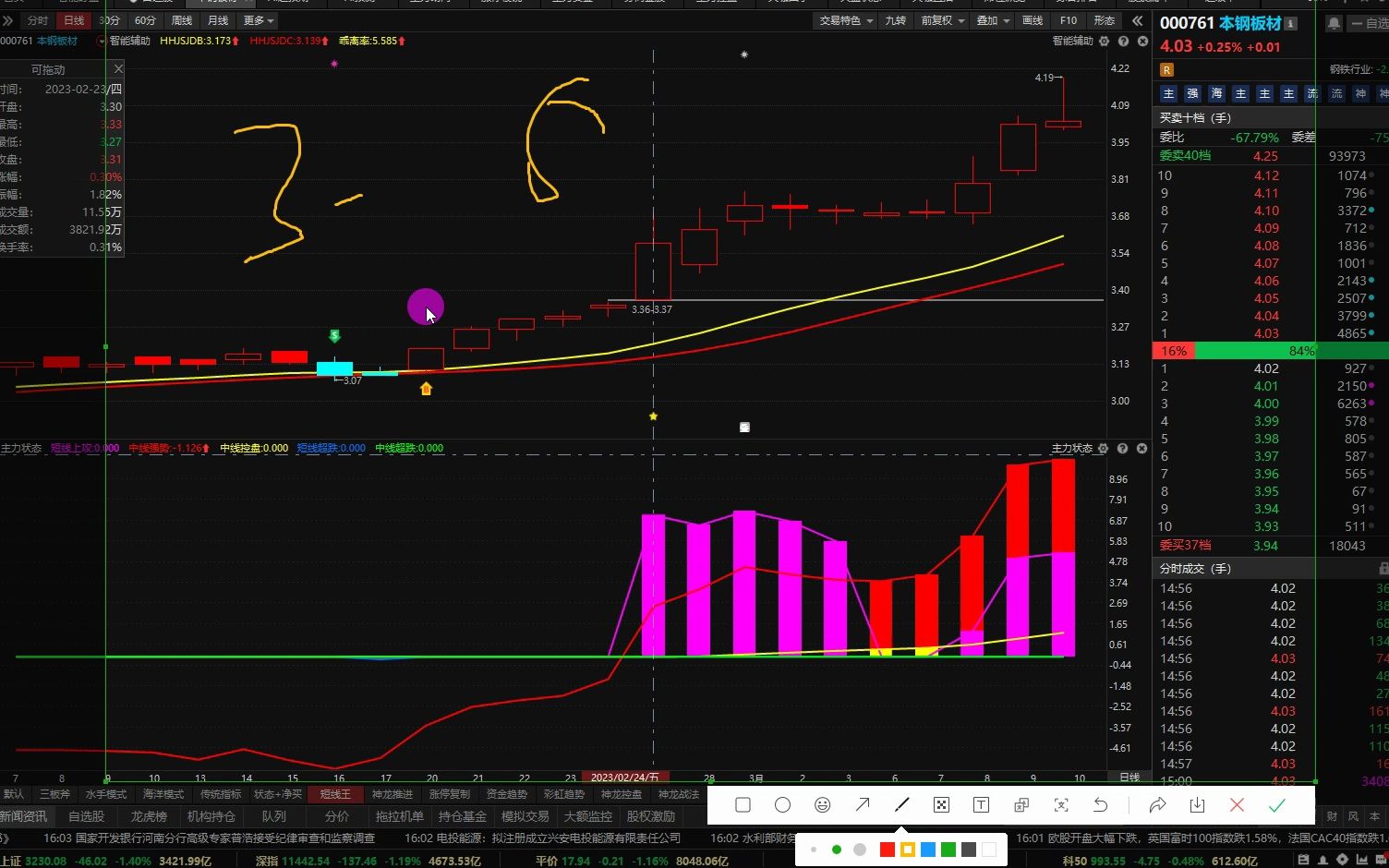Viewport: 1389px width, 868px height.
Task: Select the rectangle annotation tool
Action: [x=743, y=805]
